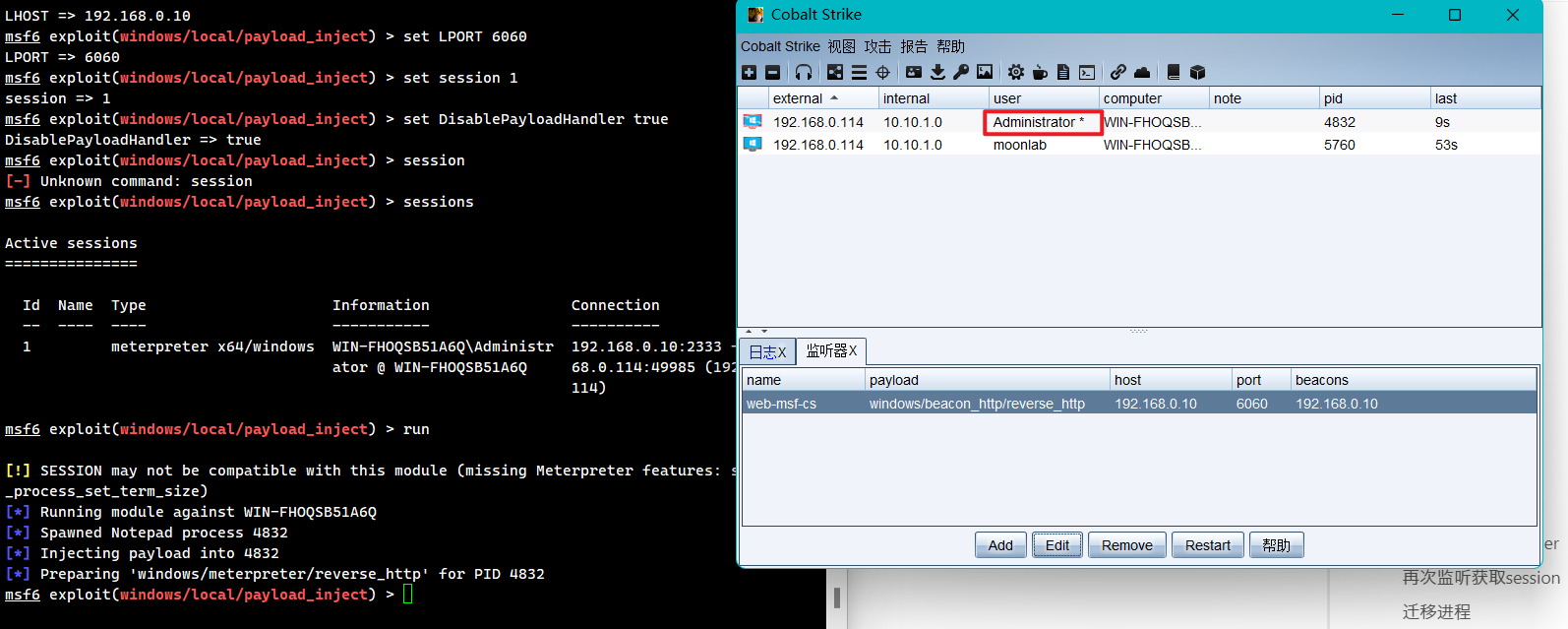Switch to the 日志 tab

point(767,352)
